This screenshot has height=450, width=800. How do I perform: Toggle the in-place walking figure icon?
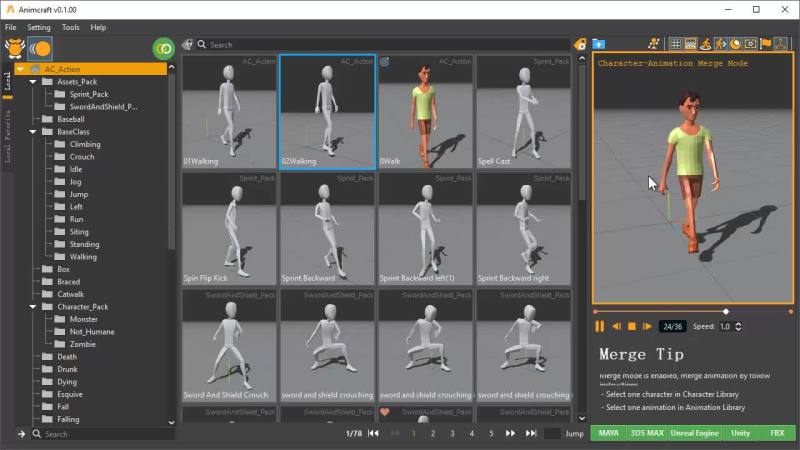tap(706, 44)
